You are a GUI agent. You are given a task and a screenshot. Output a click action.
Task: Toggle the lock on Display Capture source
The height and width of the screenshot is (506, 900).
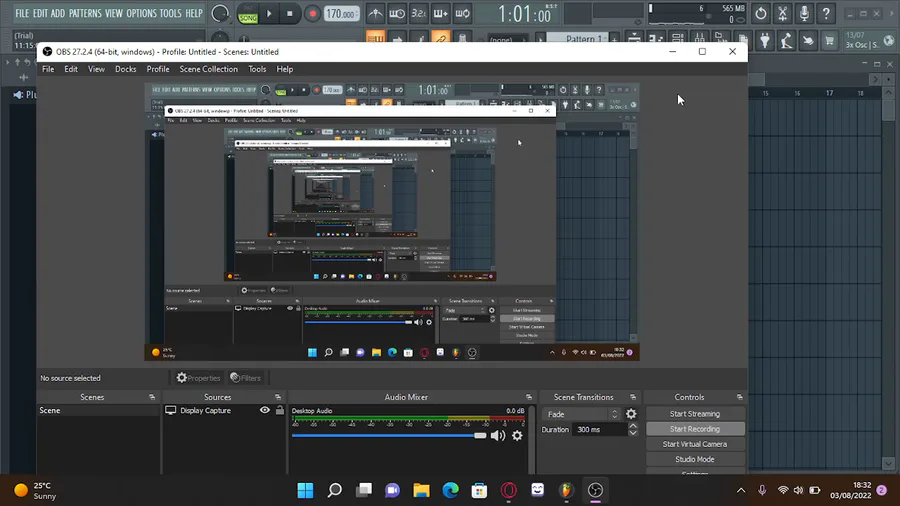280,410
